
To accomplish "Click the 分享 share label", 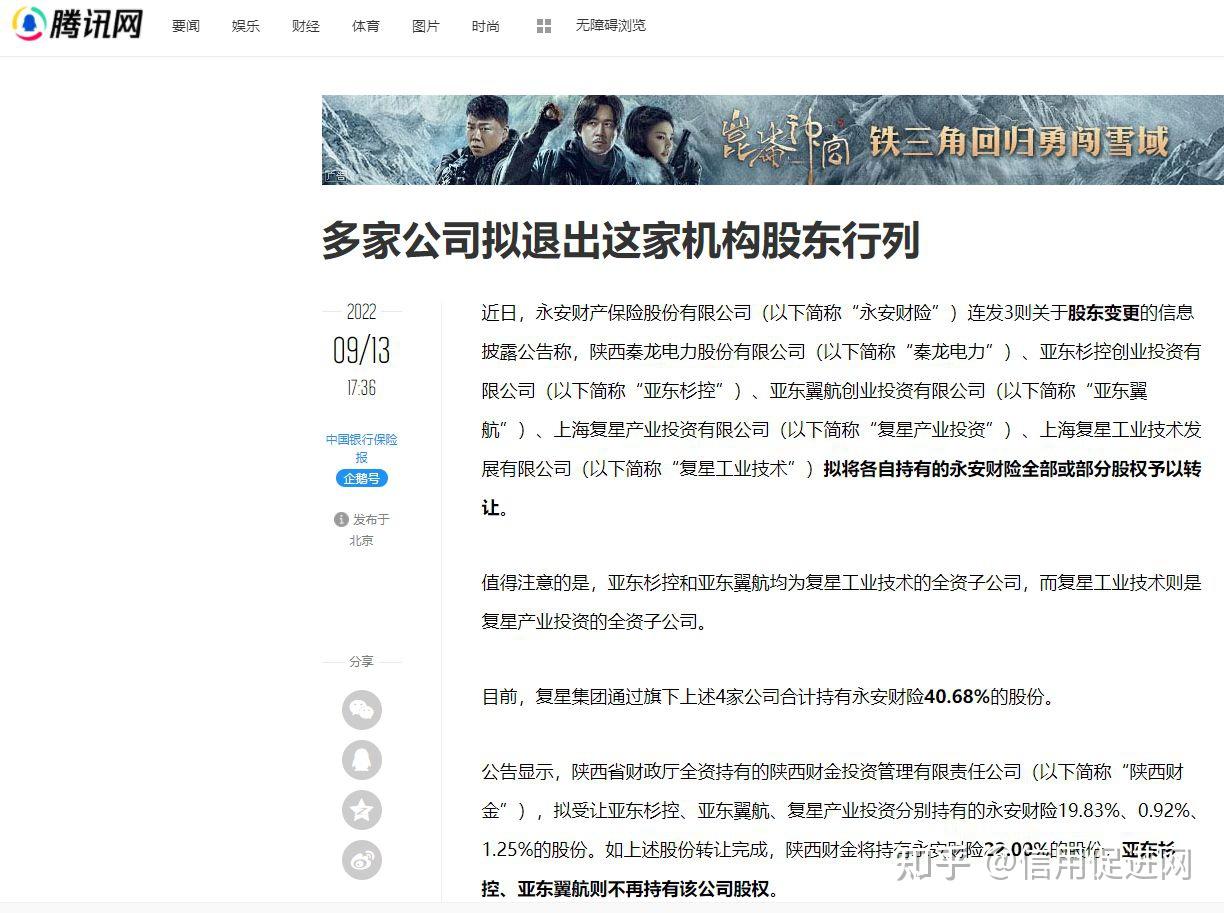I will 362,661.
